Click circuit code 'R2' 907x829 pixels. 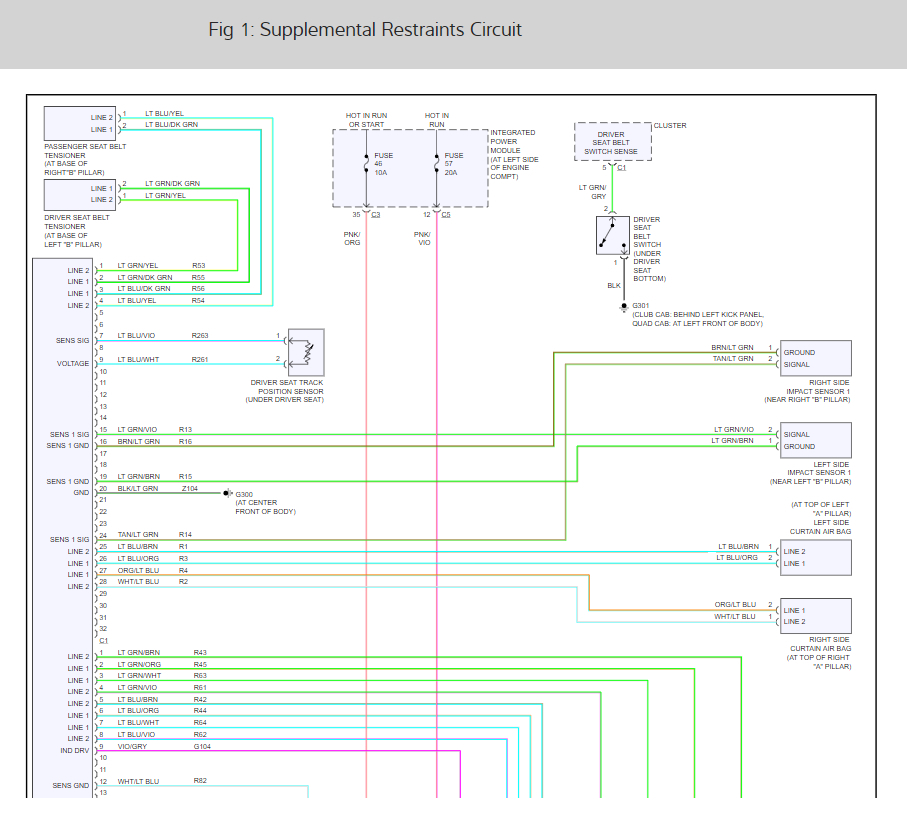(x=183, y=581)
